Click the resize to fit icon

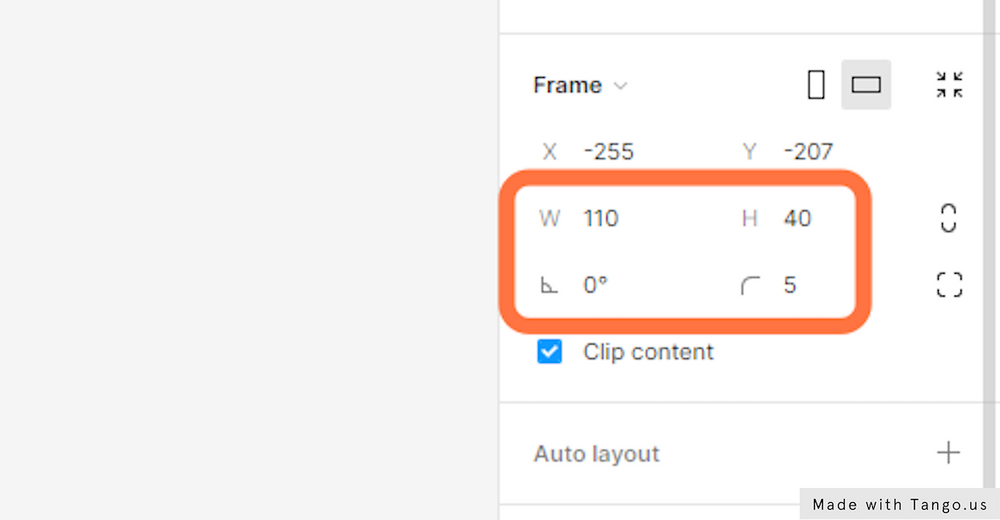[x=949, y=85]
